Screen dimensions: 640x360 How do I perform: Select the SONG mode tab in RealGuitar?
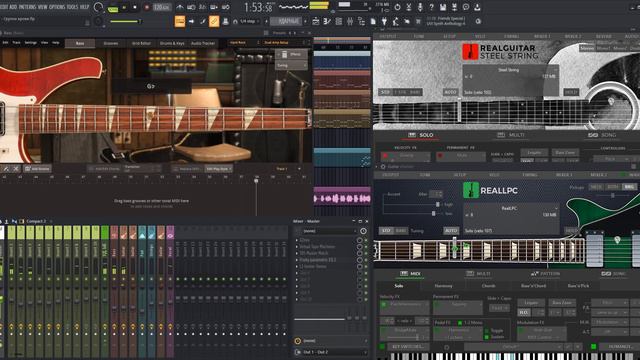point(602,135)
